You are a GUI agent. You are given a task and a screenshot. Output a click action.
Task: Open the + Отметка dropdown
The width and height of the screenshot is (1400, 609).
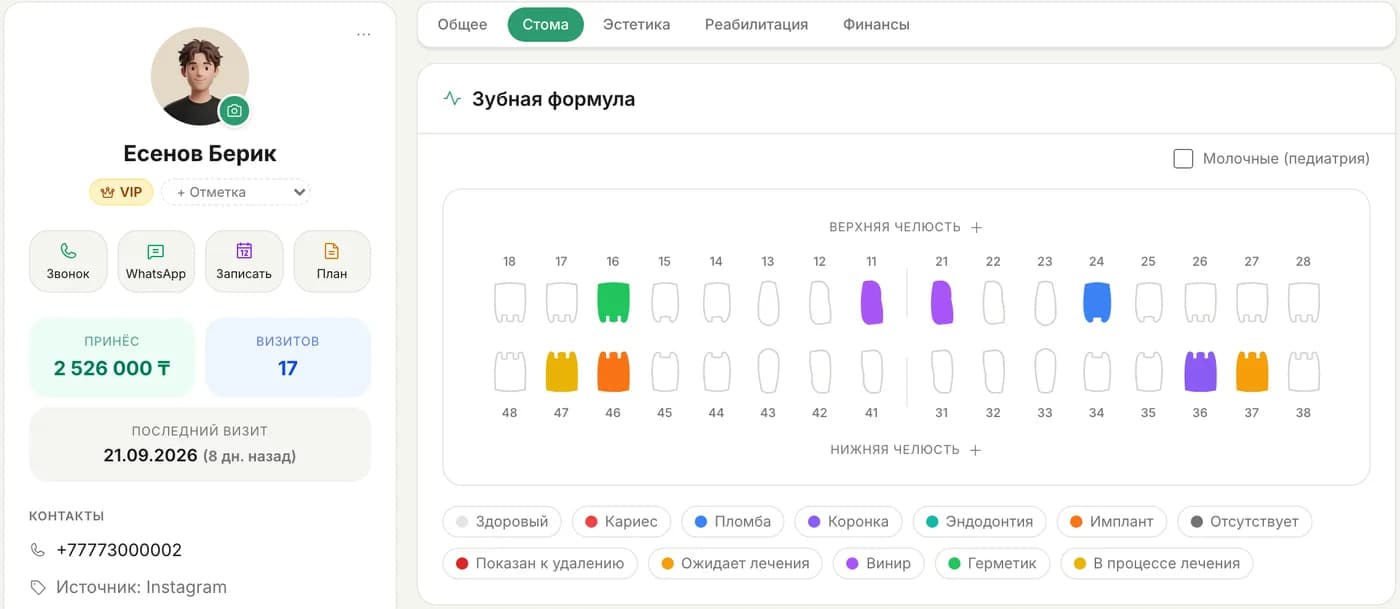coord(236,192)
